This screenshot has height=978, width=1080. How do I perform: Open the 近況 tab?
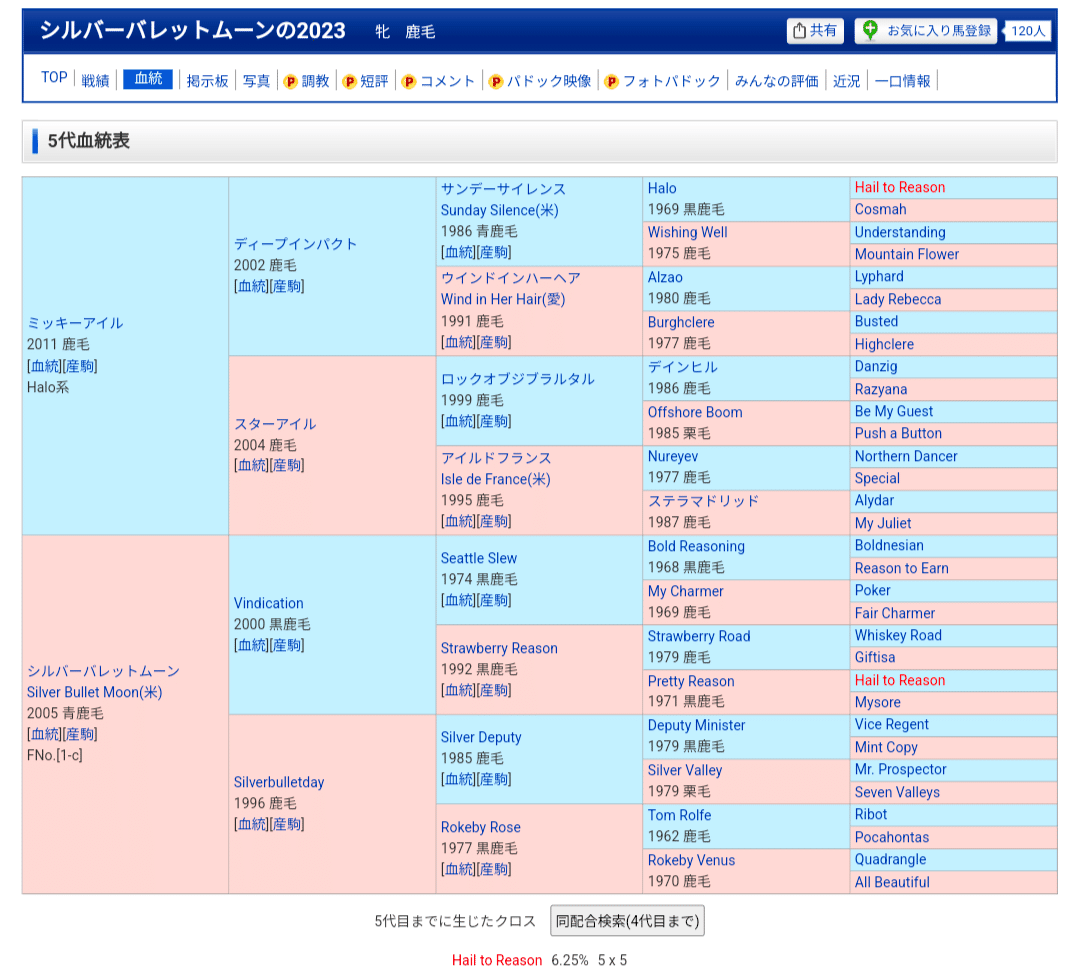pyautogui.click(x=847, y=81)
